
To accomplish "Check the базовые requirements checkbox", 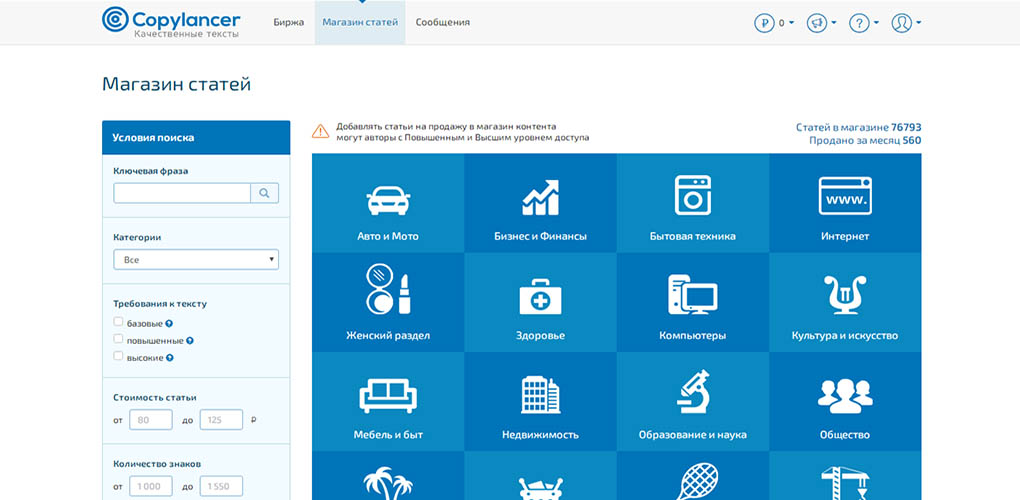I will click(118, 322).
